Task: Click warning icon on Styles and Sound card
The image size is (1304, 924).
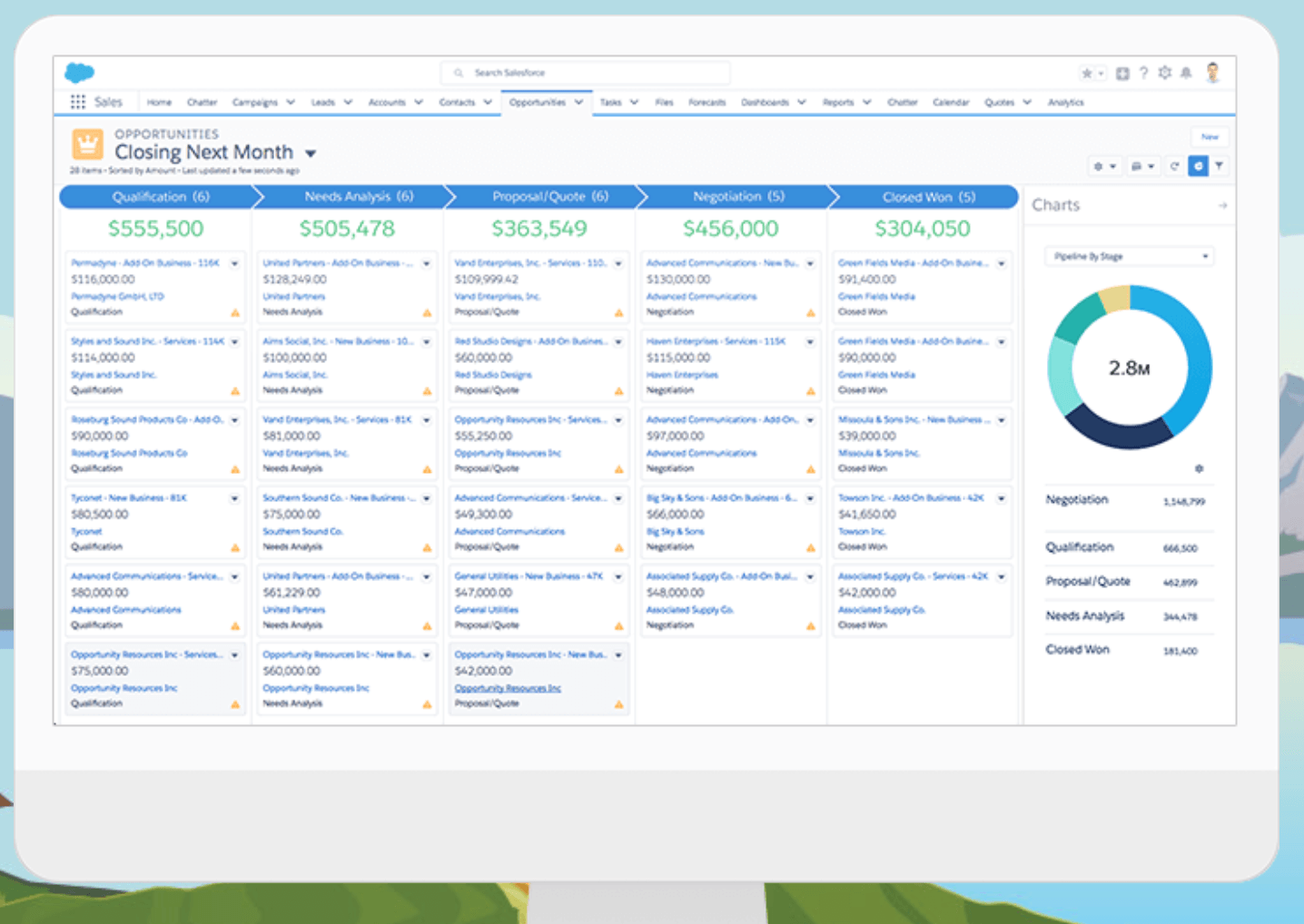Action: pyautogui.click(x=235, y=391)
